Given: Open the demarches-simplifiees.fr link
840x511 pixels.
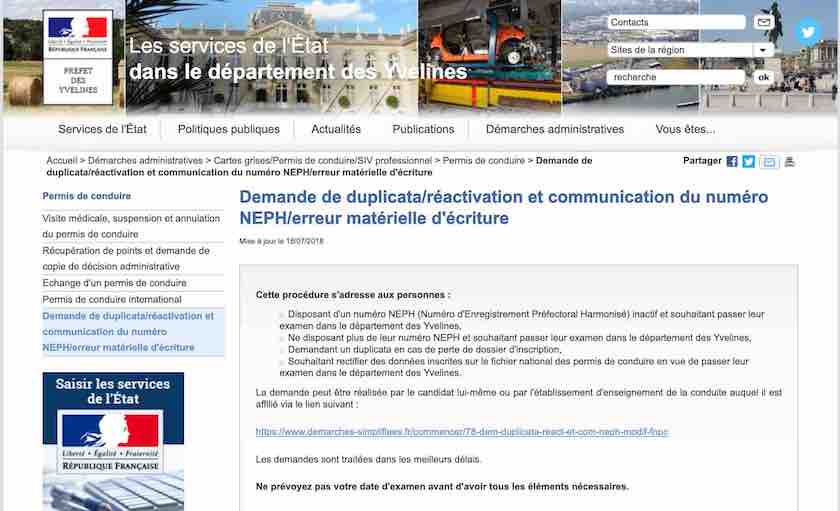Looking at the screenshot, I should pyautogui.click(x=461, y=432).
